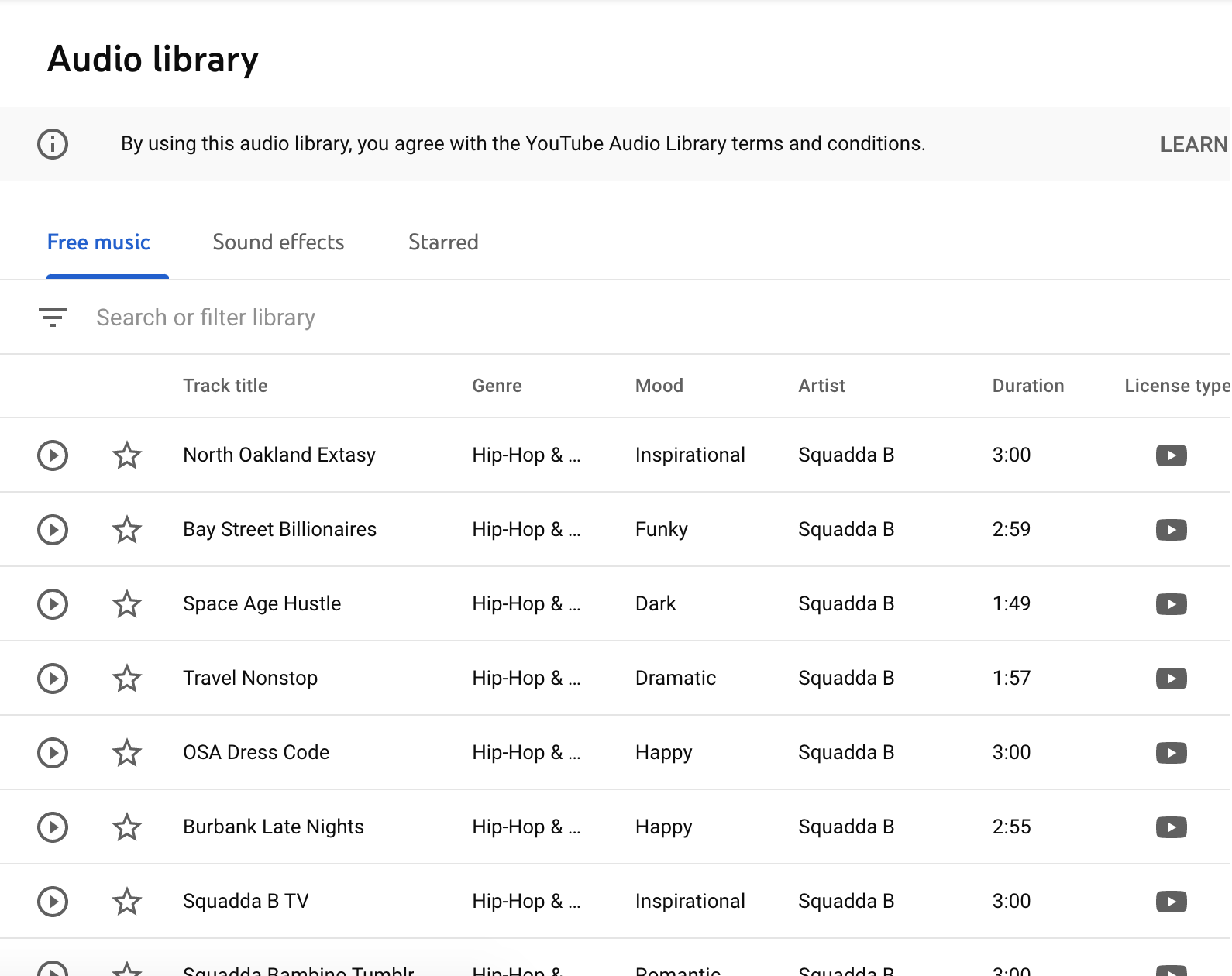
Task: Click the Learn more link in banner
Action: (1193, 145)
